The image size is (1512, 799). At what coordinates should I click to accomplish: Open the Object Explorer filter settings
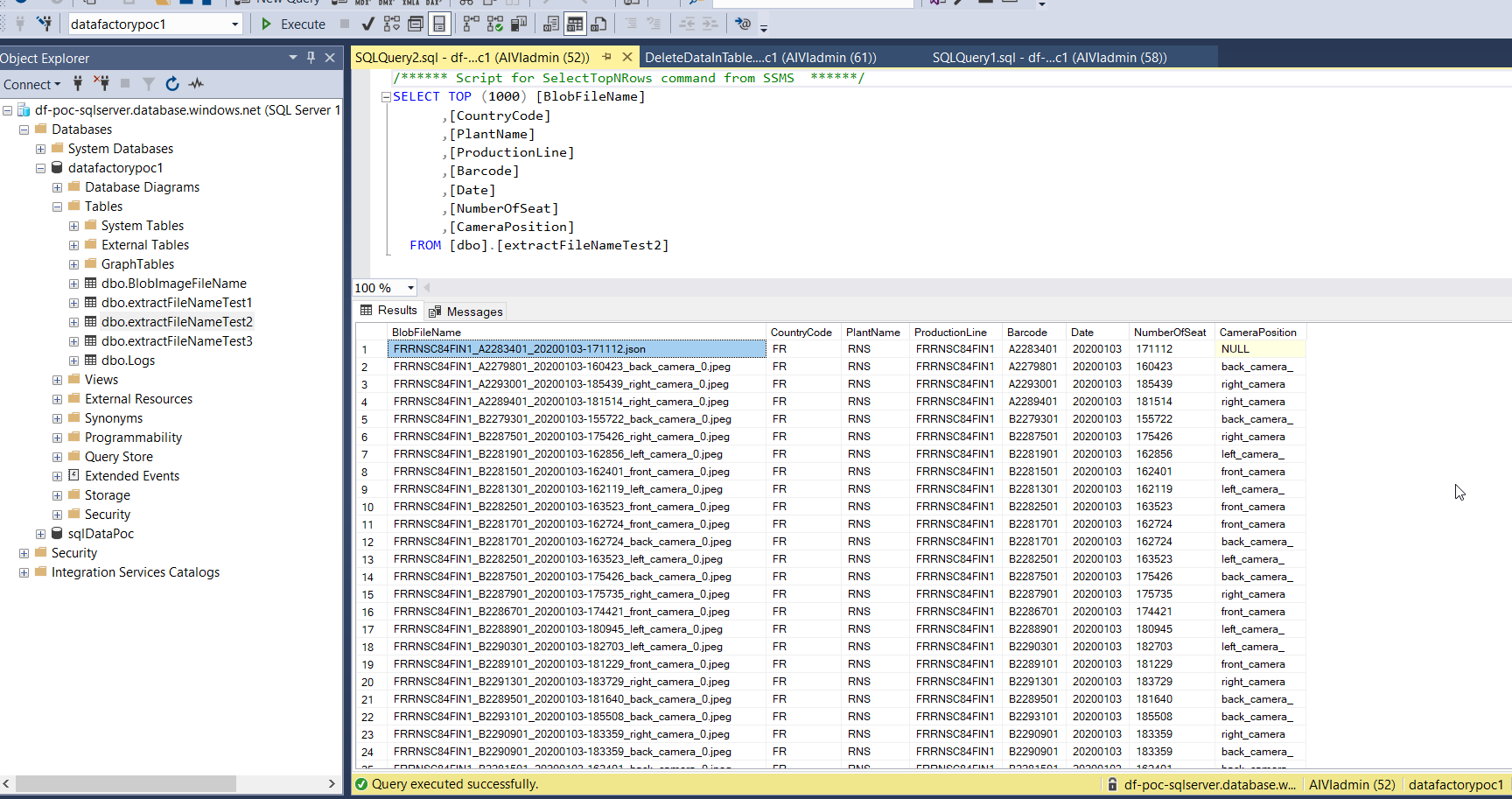click(x=148, y=84)
